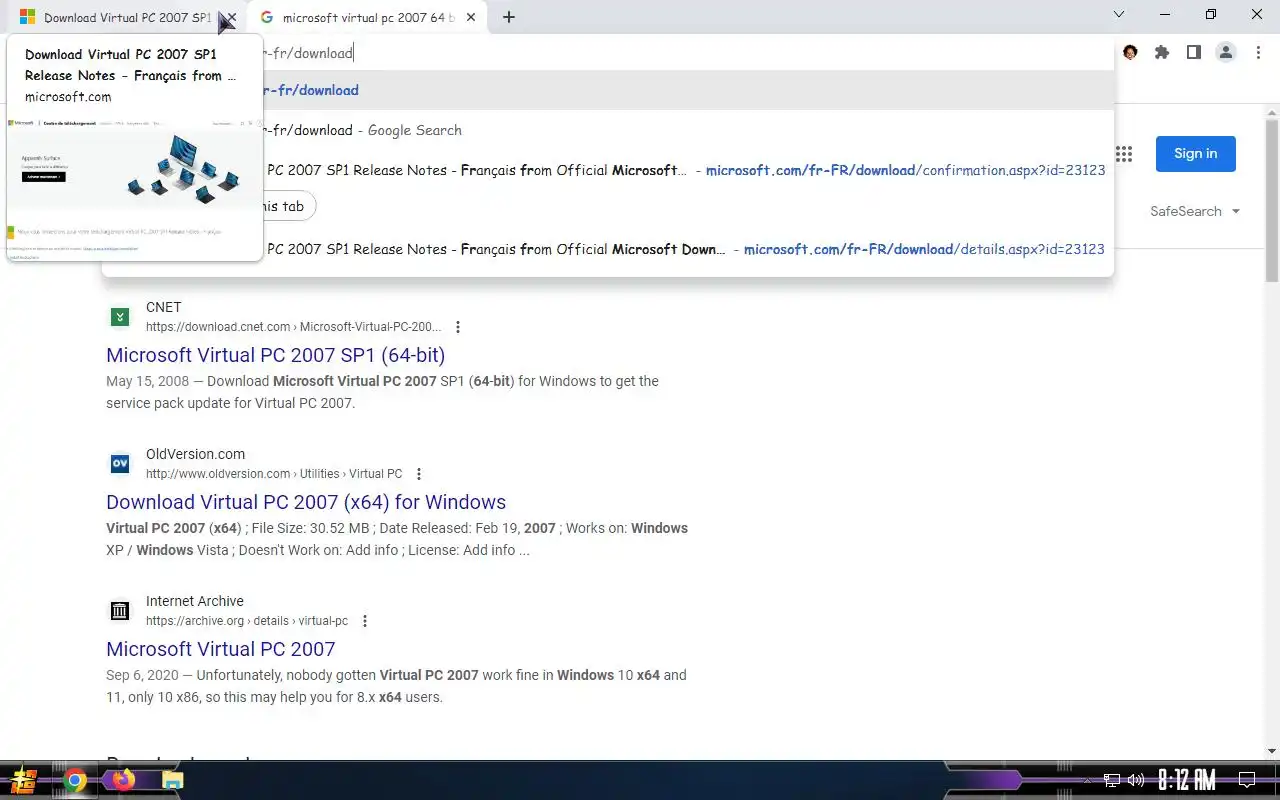1280x800 pixels.
Task: Toggle the Chrome side panel icon
Action: pyautogui.click(x=1194, y=52)
